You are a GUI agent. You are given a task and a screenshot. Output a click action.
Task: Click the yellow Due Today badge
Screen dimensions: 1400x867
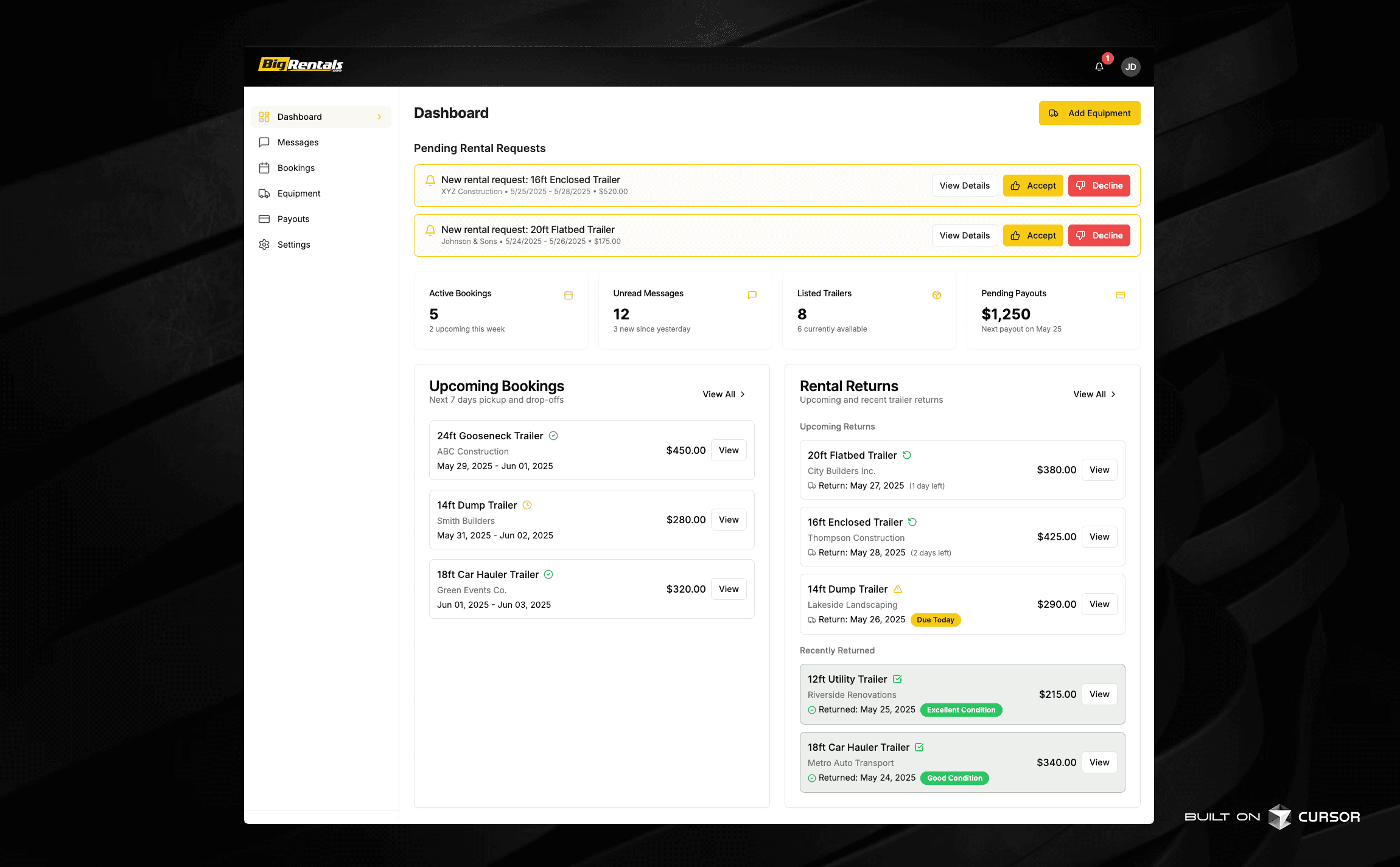point(935,620)
